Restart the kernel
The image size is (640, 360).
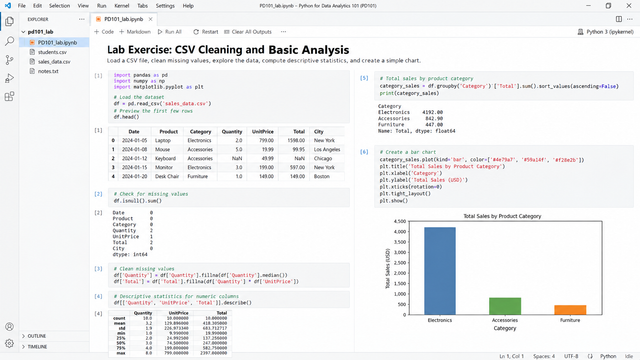click(206, 32)
